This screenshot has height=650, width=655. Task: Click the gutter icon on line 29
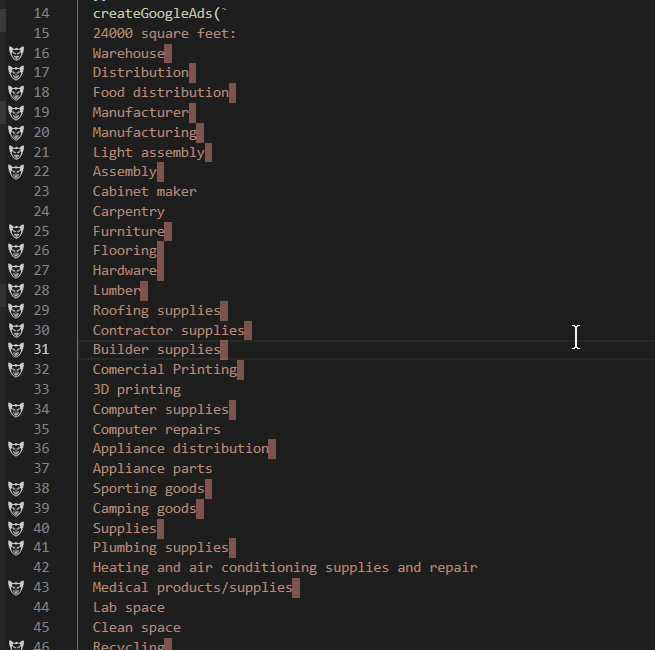pos(16,310)
